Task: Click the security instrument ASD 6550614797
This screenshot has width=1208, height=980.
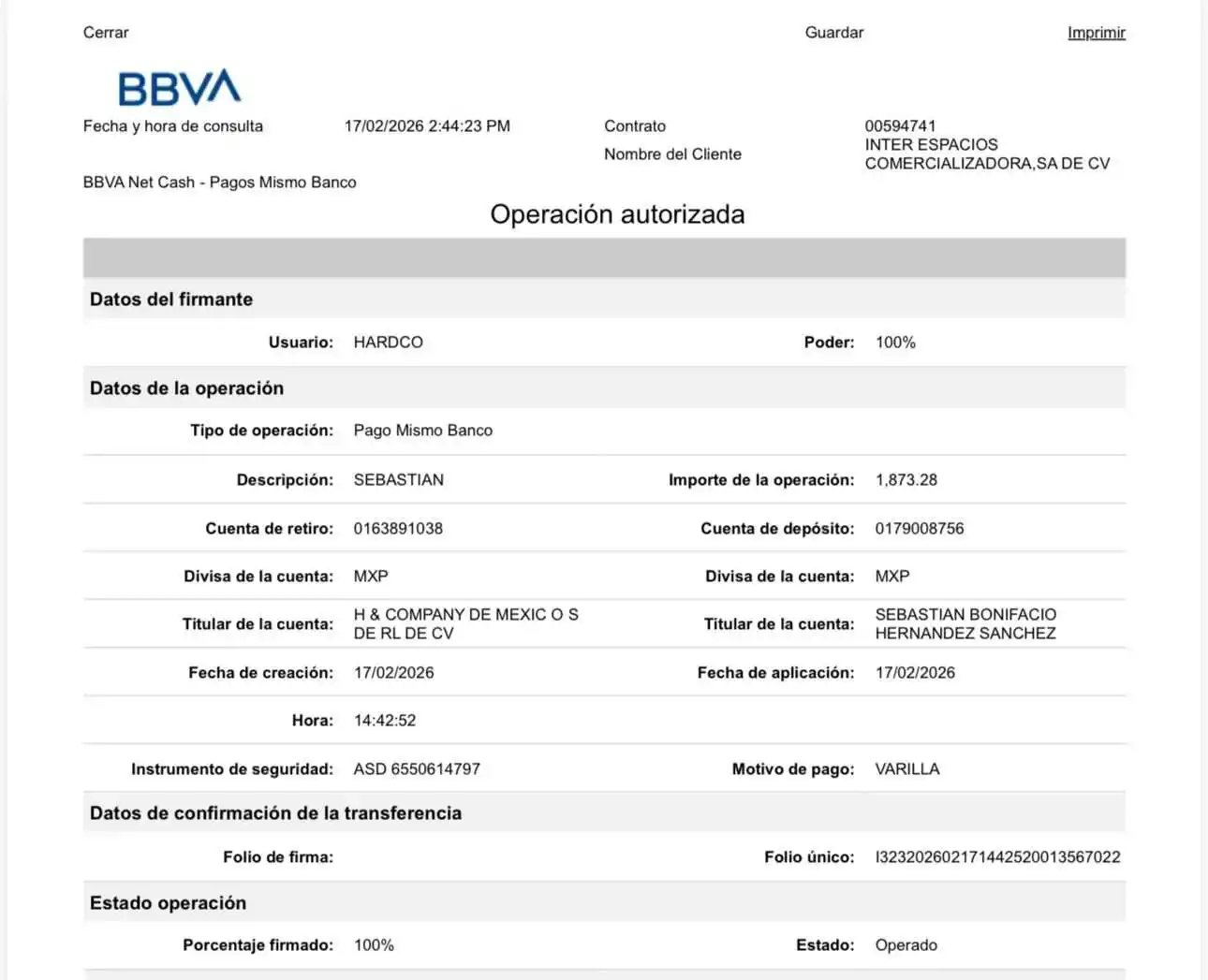Action: [417, 769]
